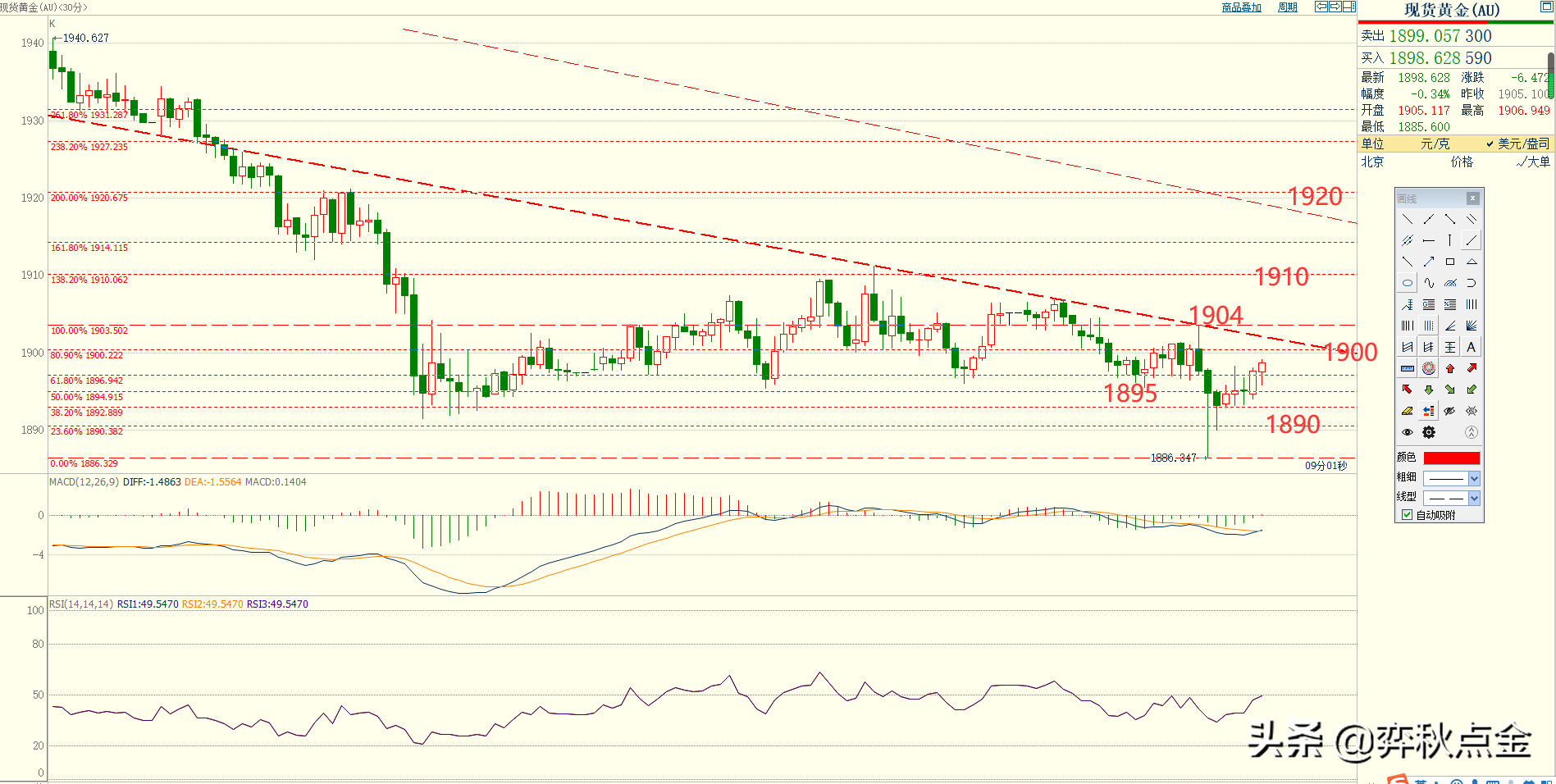Select the red up-left arrow marker
The width and height of the screenshot is (1556, 784).
tap(1408, 390)
